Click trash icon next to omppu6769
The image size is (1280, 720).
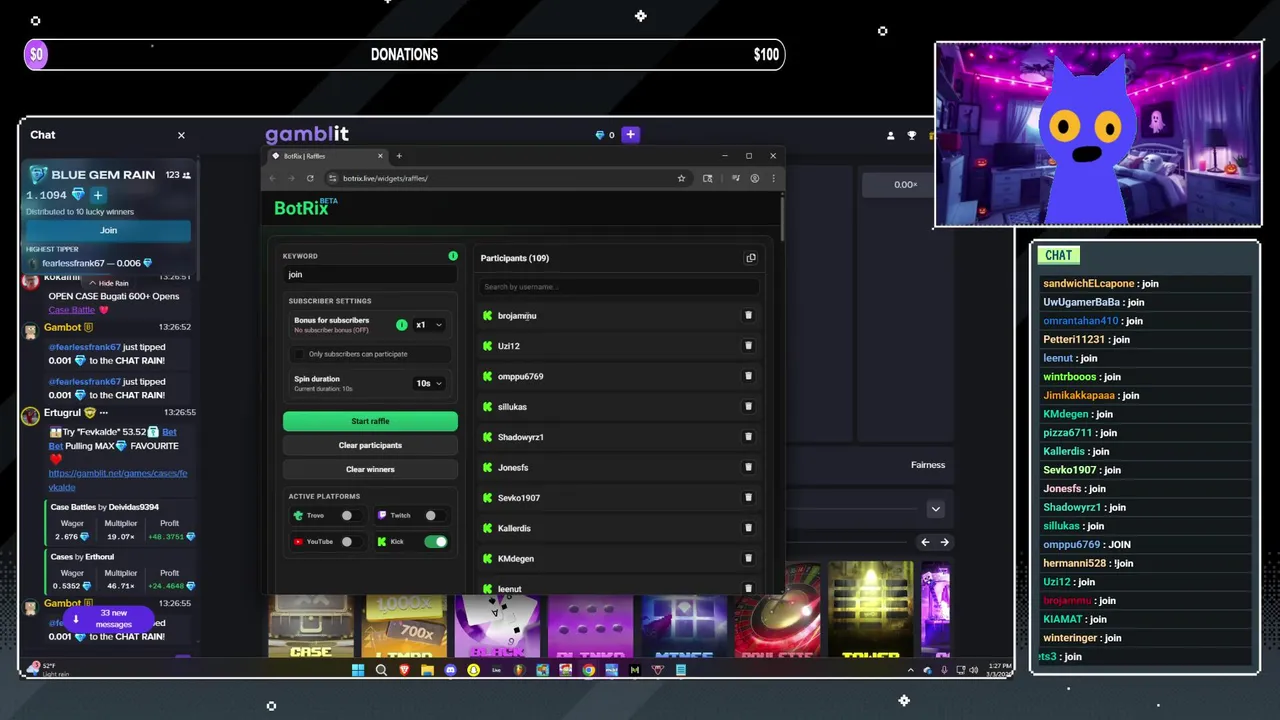748,376
